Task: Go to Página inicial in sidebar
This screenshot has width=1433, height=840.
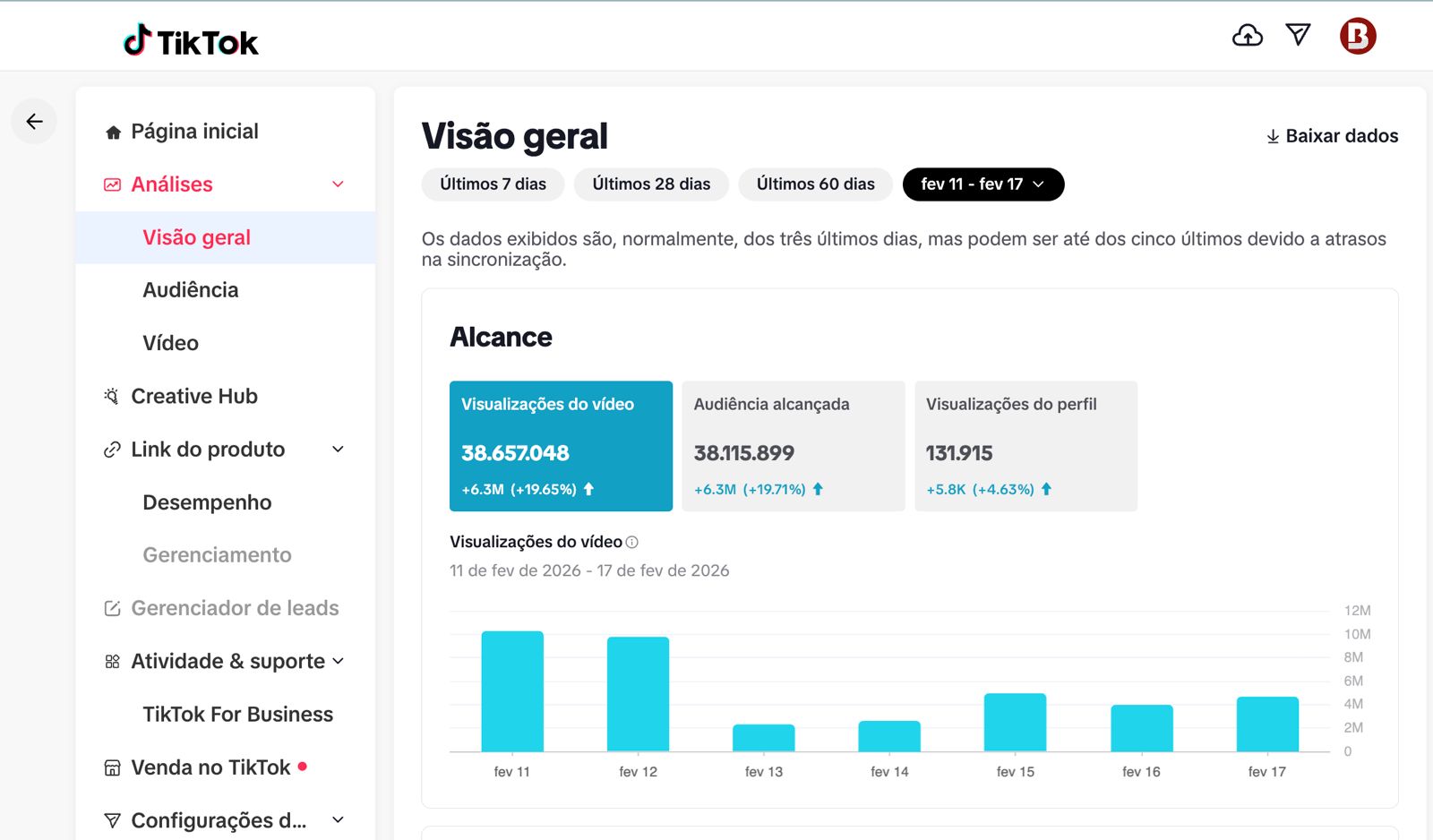Action: pyautogui.click(x=193, y=132)
